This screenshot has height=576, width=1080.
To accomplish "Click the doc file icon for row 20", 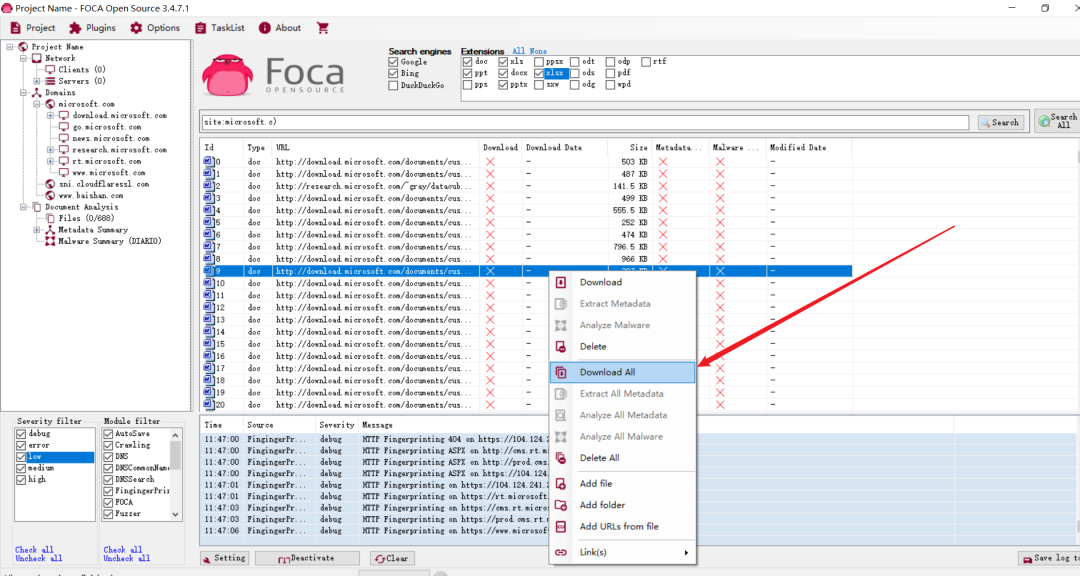I will pos(208,404).
